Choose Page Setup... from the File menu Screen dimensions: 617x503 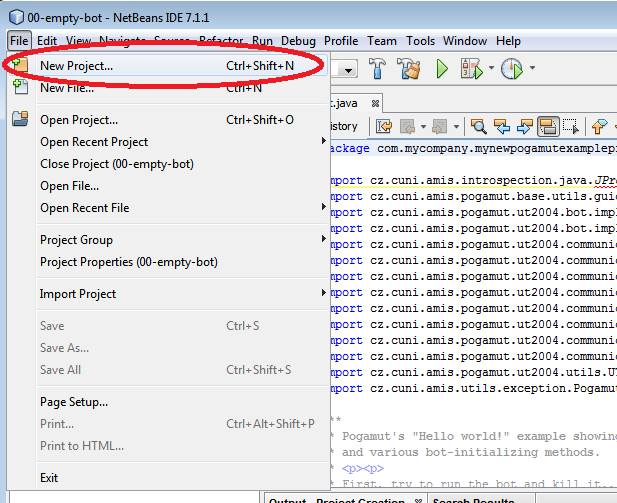[167, 402]
